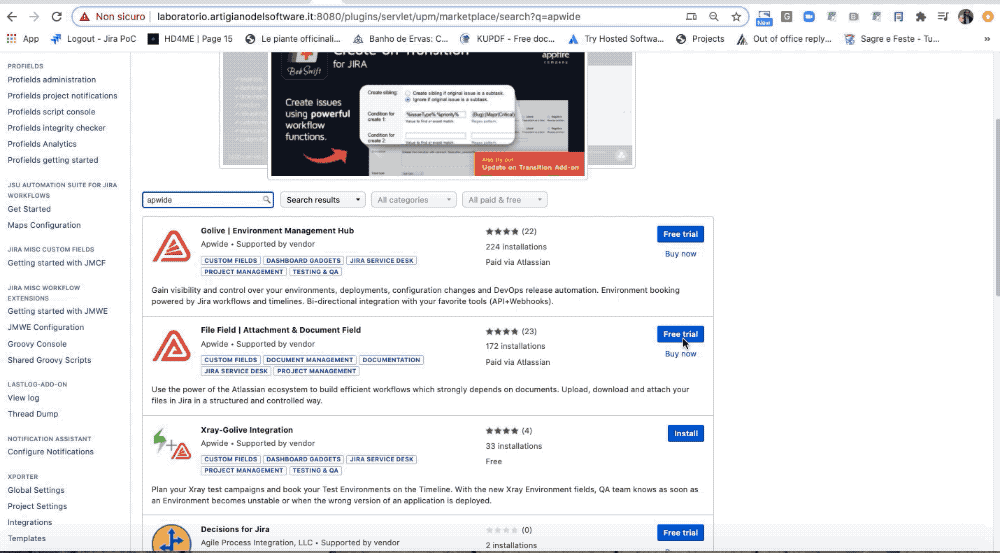The image size is (1000, 553).
Task: Open JSU Get Started link
Action: pyautogui.click(x=29, y=209)
